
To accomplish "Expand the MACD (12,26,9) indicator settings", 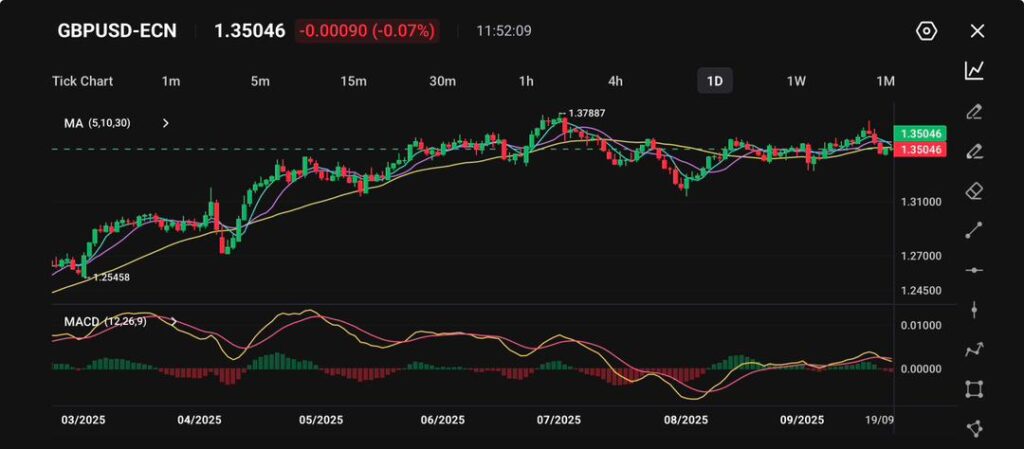I will [x=174, y=321].
